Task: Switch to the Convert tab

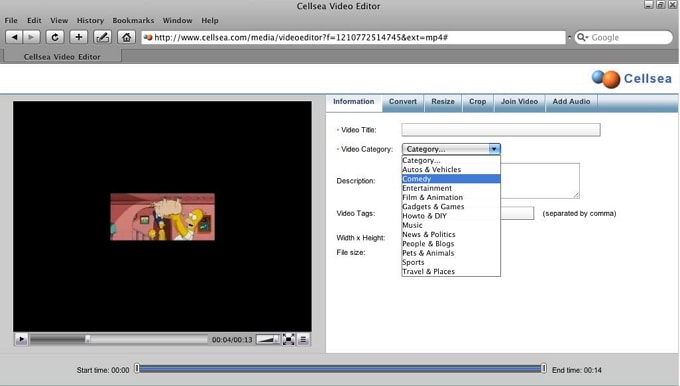Action: click(402, 102)
